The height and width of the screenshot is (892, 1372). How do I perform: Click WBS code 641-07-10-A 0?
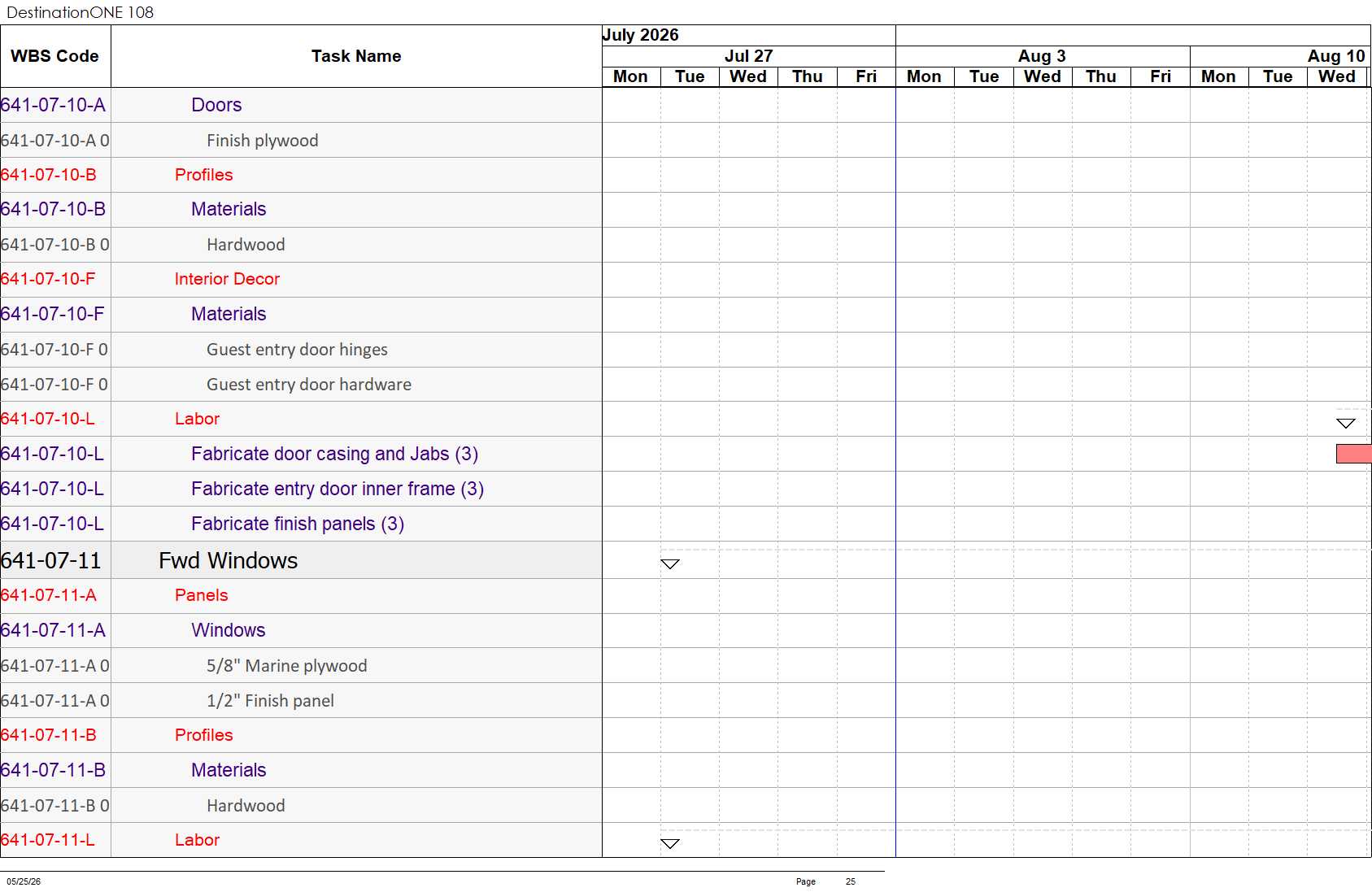coord(55,141)
